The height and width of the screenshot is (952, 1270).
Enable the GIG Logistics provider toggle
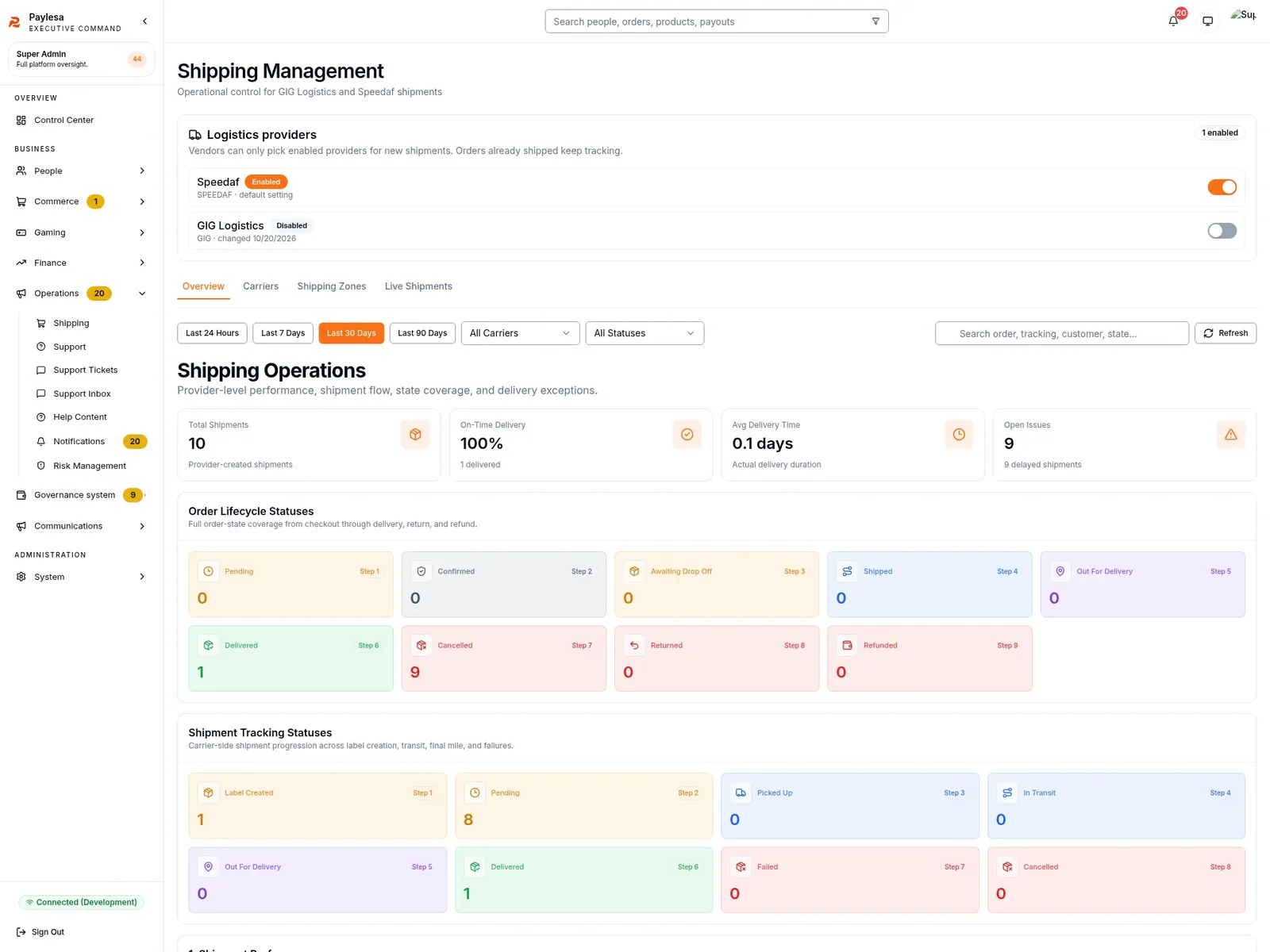click(x=1222, y=231)
